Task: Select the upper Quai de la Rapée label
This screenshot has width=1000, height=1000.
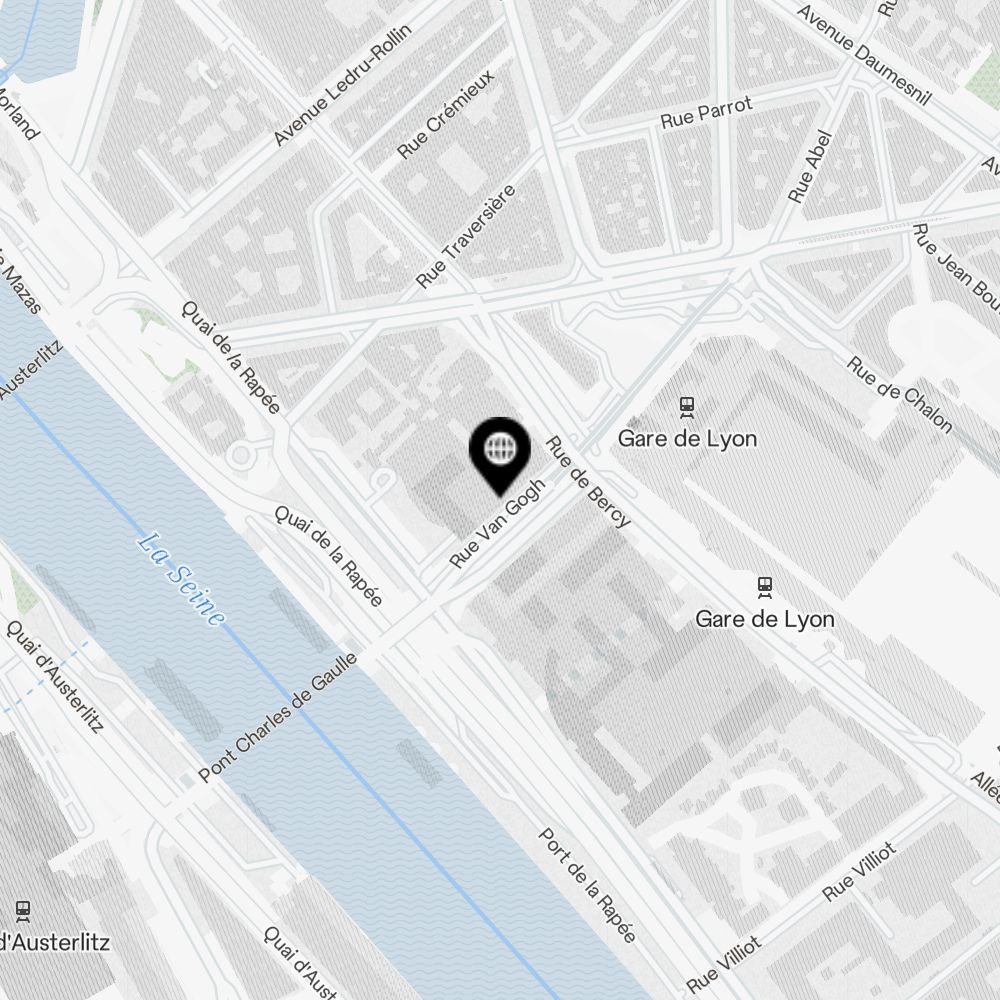Action: [231, 357]
